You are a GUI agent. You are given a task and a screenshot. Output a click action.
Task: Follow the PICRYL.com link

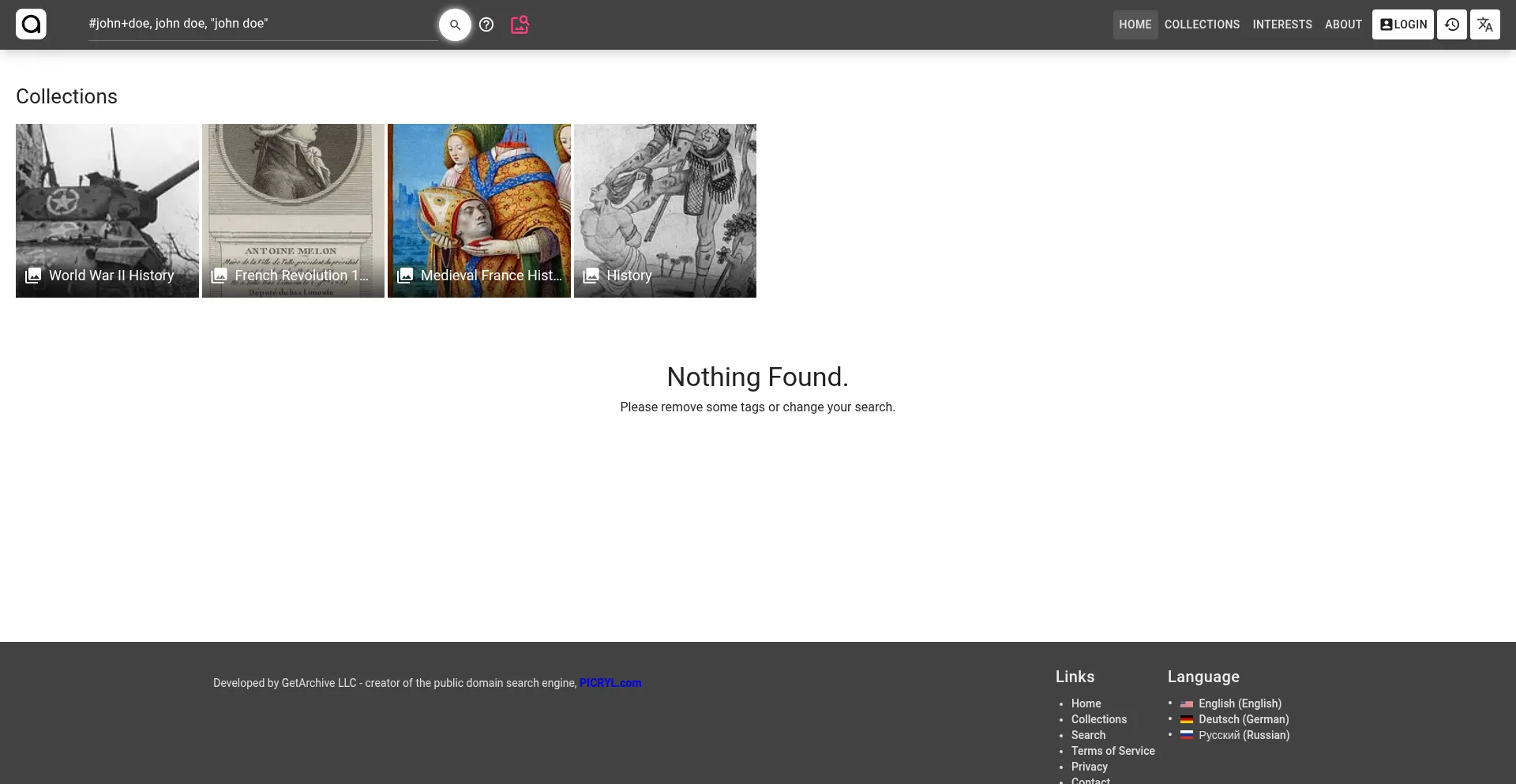pyautogui.click(x=610, y=683)
